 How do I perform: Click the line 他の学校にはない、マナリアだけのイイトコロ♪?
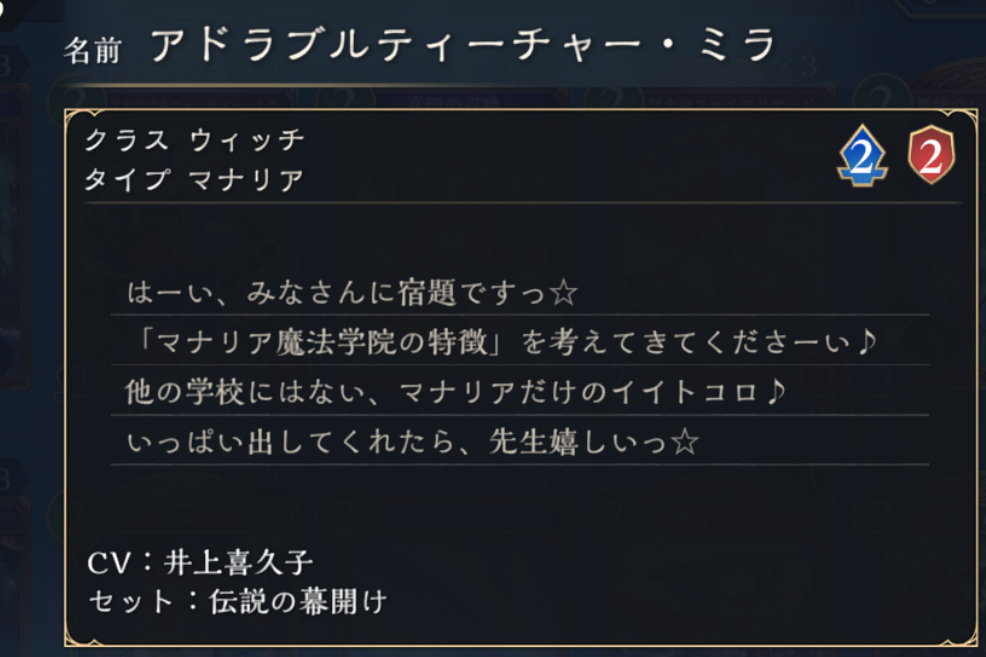pos(456,392)
